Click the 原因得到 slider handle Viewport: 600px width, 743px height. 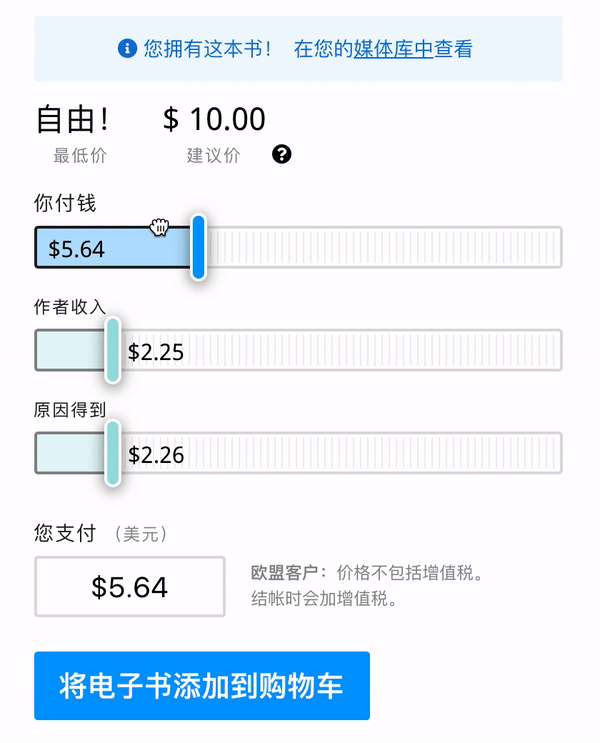coord(113,453)
